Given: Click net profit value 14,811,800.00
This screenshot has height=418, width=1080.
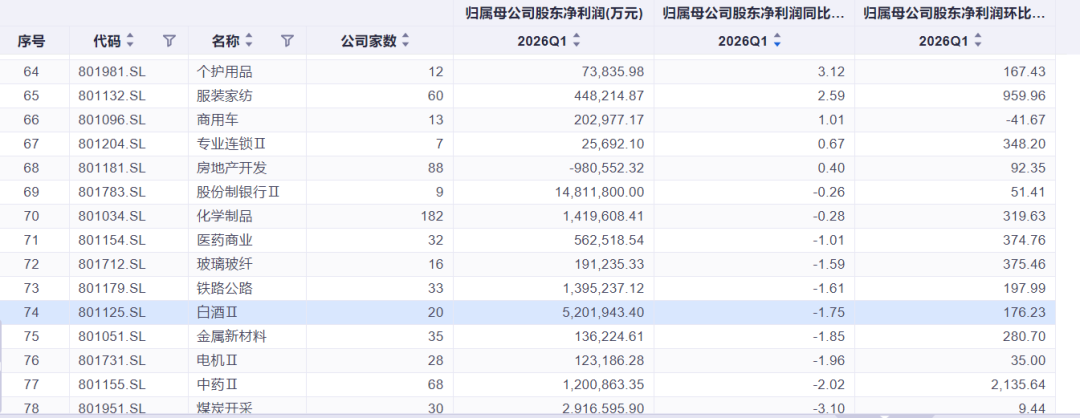Looking at the screenshot, I should point(599,192).
